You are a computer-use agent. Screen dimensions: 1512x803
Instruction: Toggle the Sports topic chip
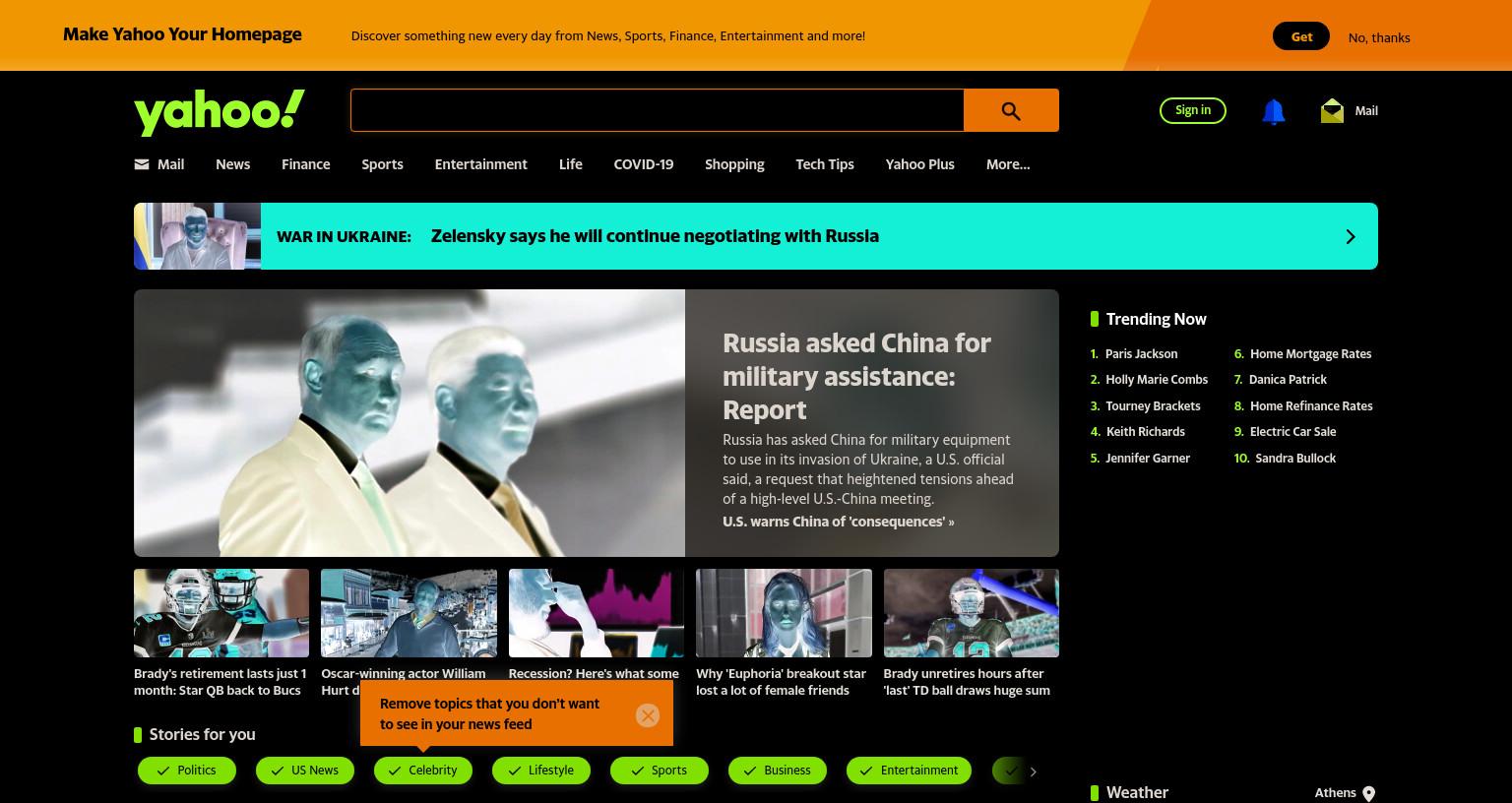click(x=660, y=771)
